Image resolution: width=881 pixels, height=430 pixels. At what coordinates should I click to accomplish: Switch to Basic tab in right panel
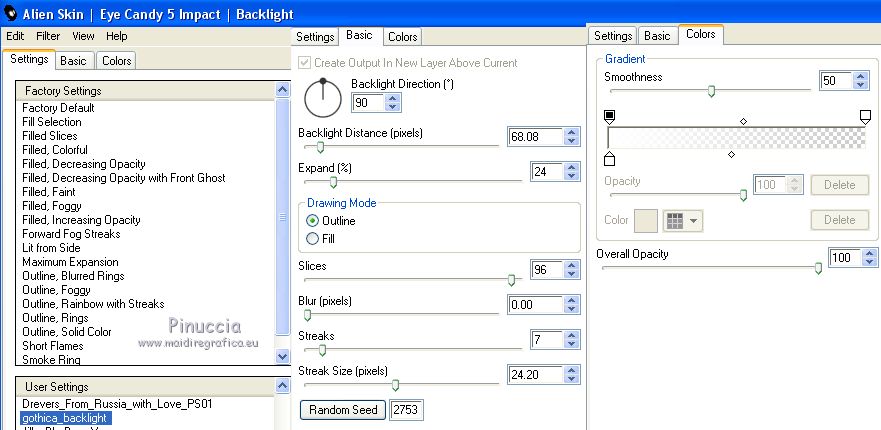point(657,36)
